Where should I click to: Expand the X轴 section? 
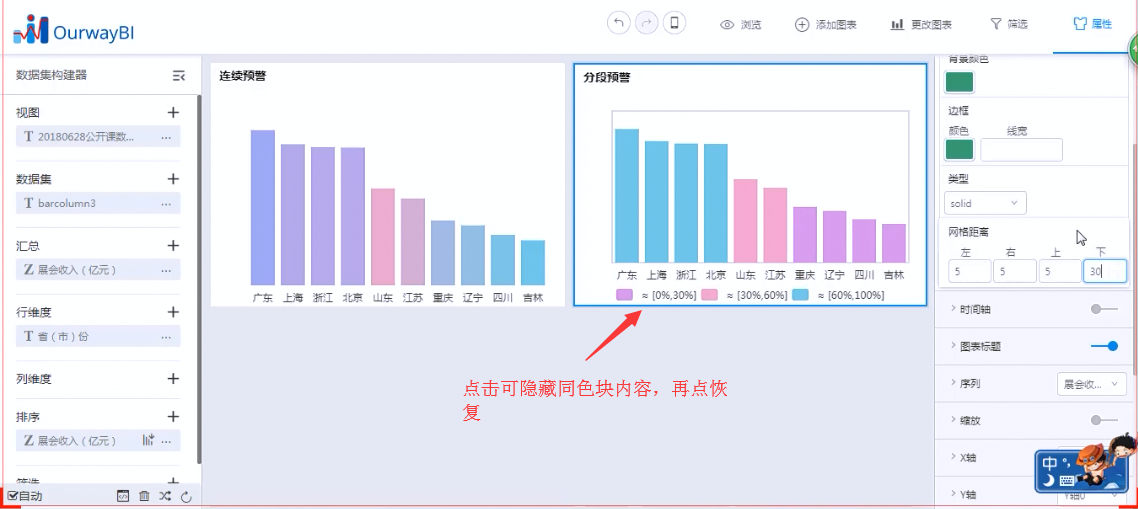click(x=952, y=457)
